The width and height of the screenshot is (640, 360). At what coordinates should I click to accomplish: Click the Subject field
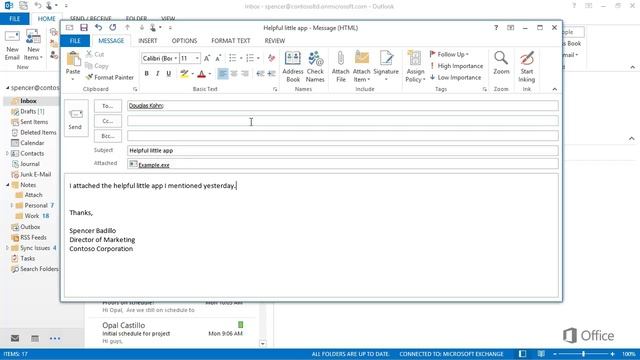pyautogui.click(x=343, y=151)
